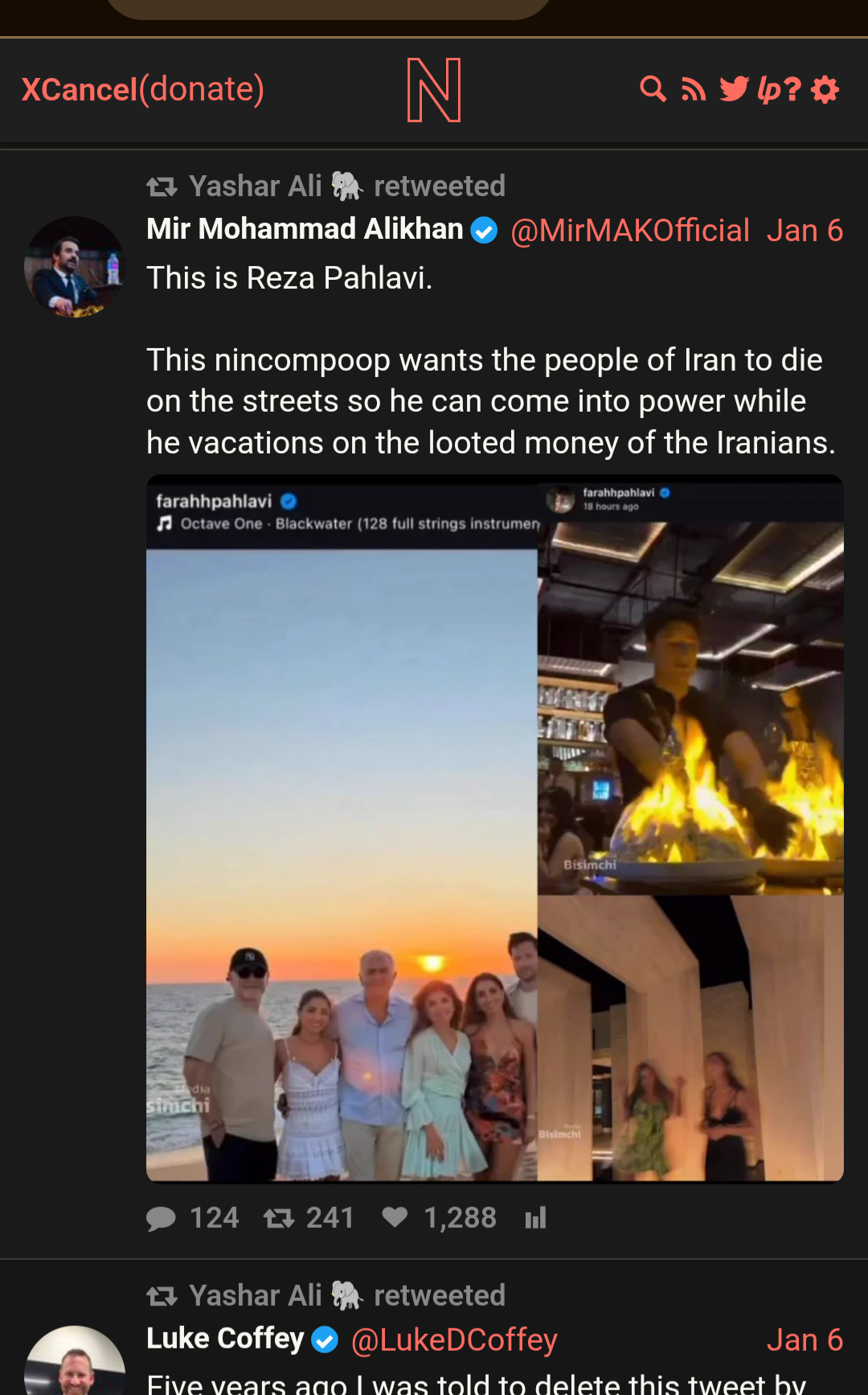The image size is (868, 1395).
Task: Open the search magnifier icon
Action: [x=653, y=89]
